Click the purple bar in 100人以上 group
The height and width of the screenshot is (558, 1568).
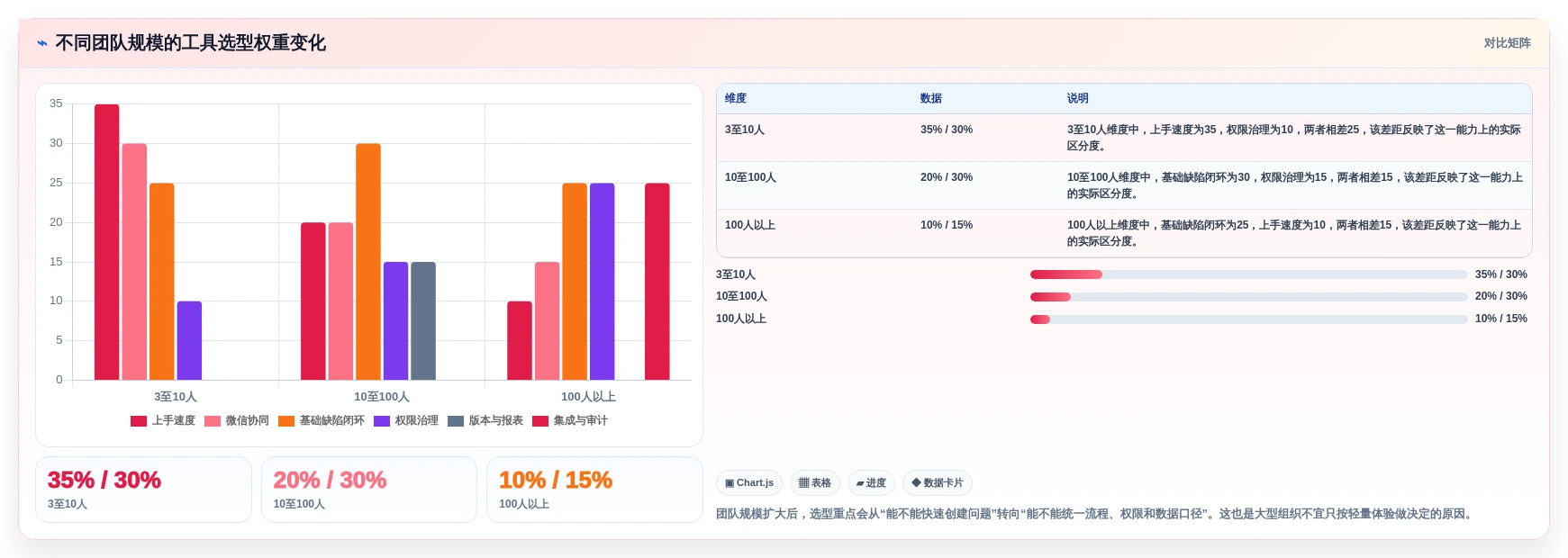coord(603,282)
